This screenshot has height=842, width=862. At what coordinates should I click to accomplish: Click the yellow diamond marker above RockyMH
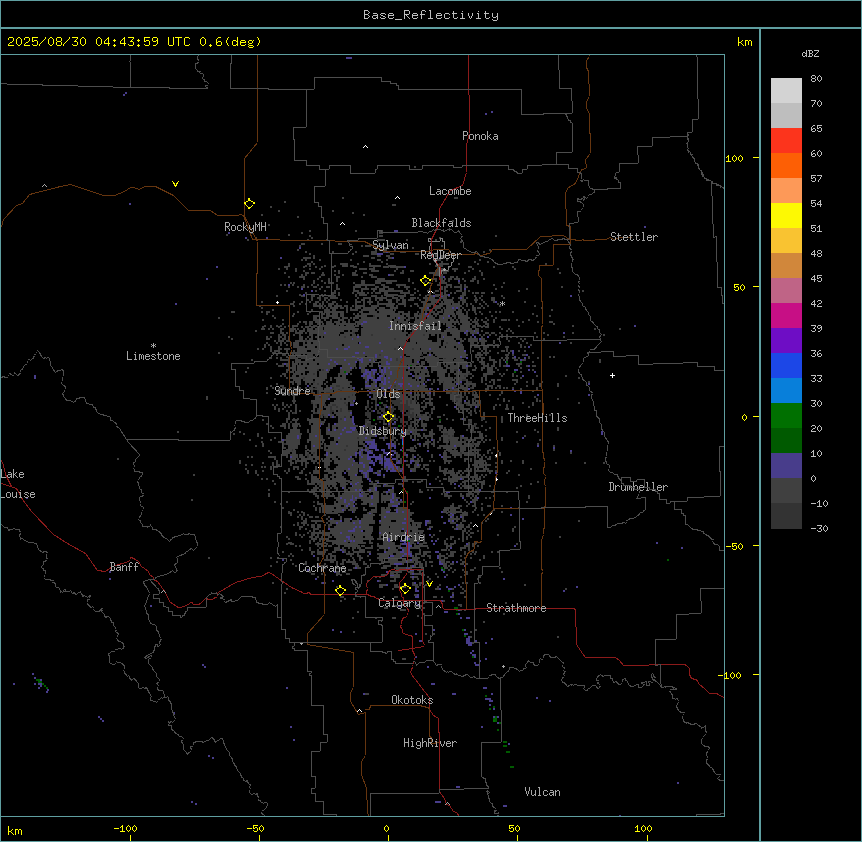pos(250,204)
